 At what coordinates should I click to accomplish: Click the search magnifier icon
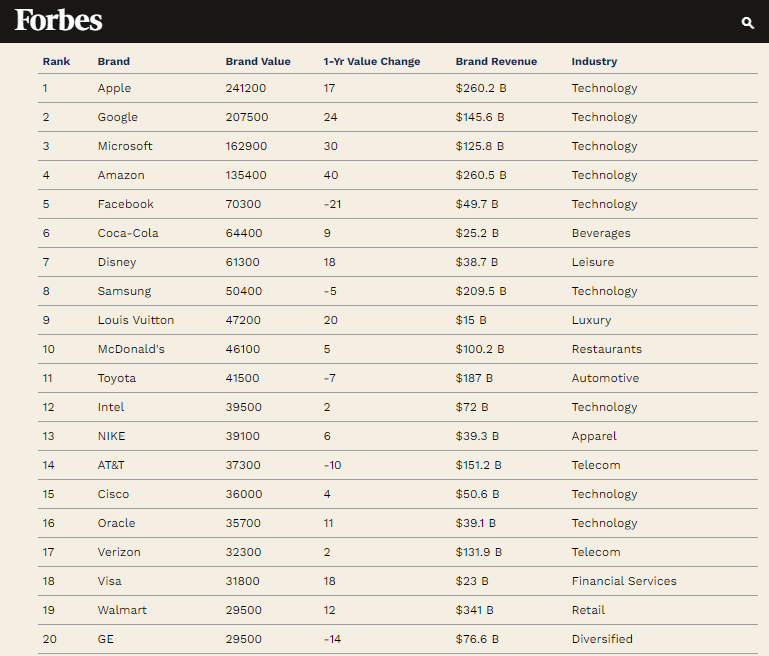[747, 22]
